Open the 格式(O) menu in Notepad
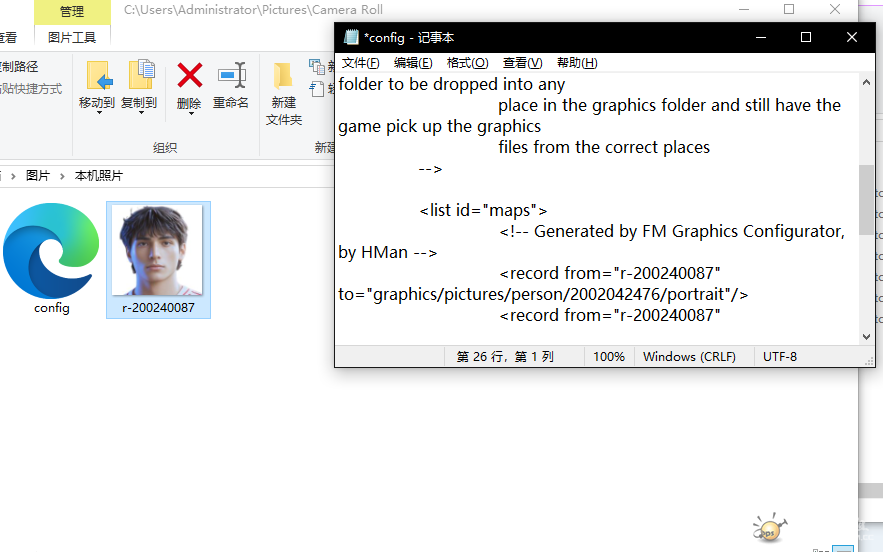This screenshot has width=883, height=552. pos(467,63)
